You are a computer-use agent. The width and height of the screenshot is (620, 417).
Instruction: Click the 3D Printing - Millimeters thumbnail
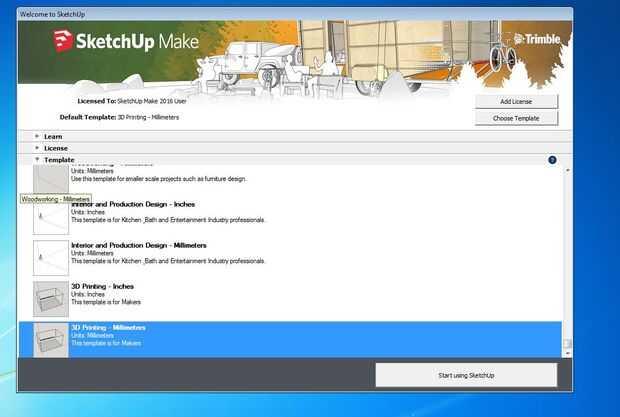pos(51,340)
